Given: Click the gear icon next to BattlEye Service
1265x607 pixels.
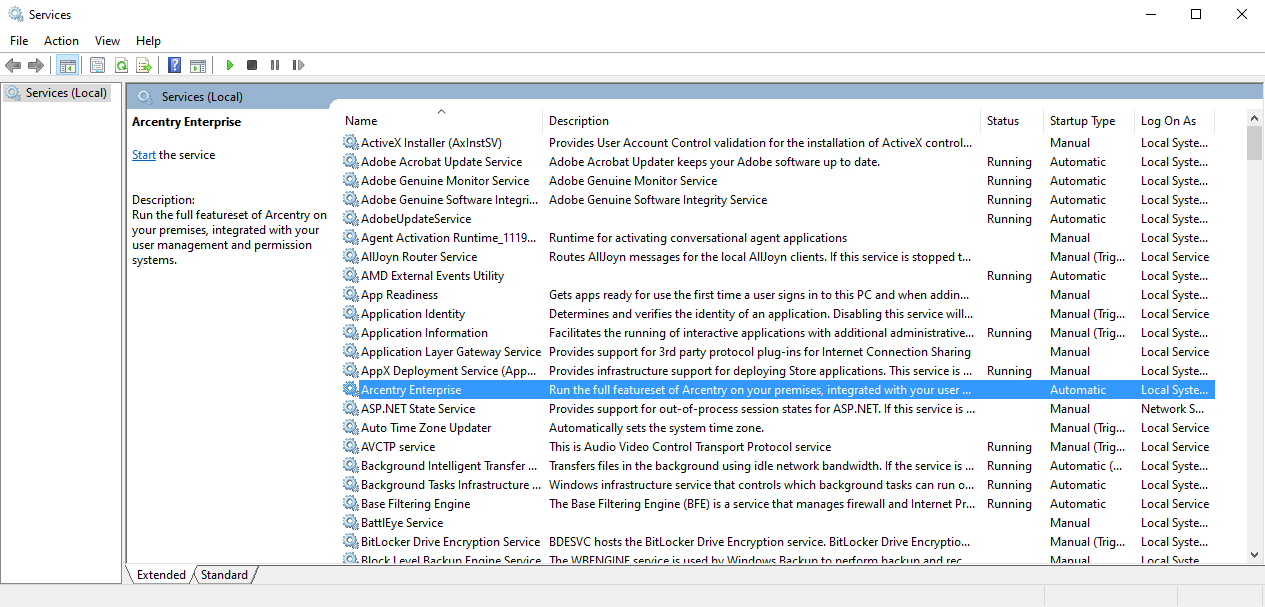Looking at the screenshot, I should click(350, 523).
